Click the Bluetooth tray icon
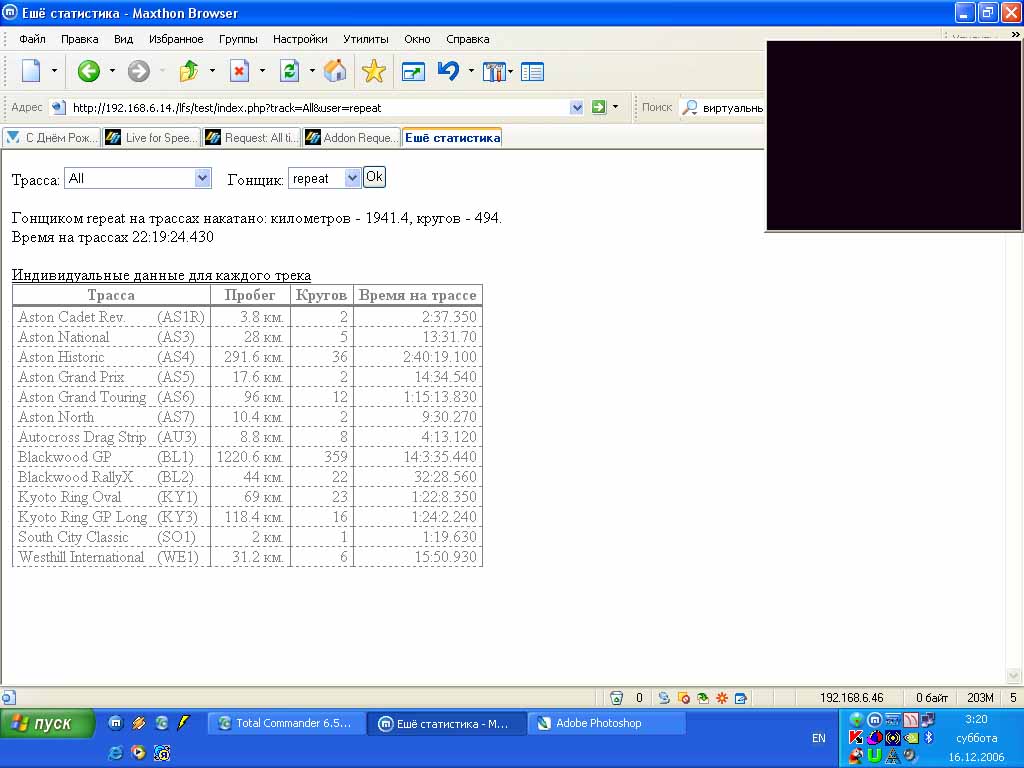Image resolution: width=1024 pixels, height=768 pixels. click(929, 737)
